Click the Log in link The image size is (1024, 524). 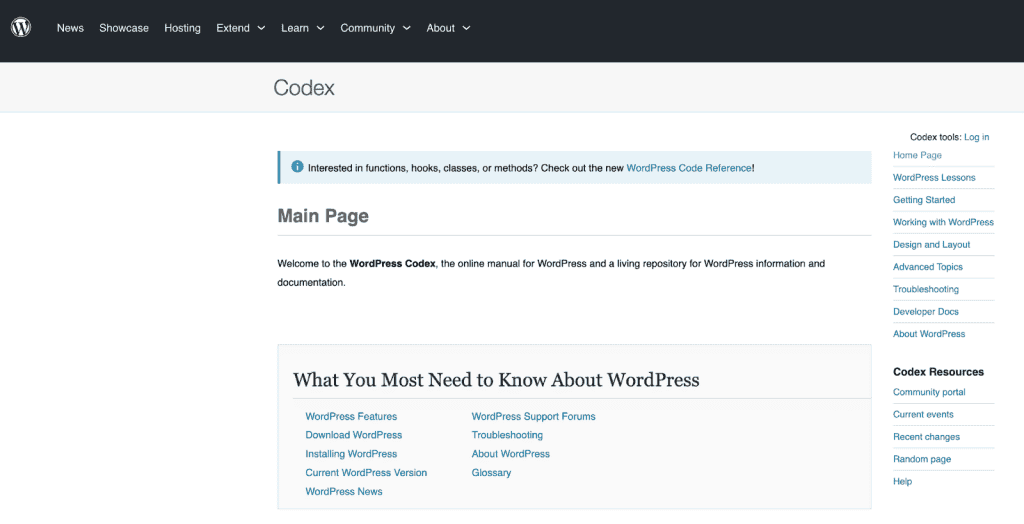point(976,137)
